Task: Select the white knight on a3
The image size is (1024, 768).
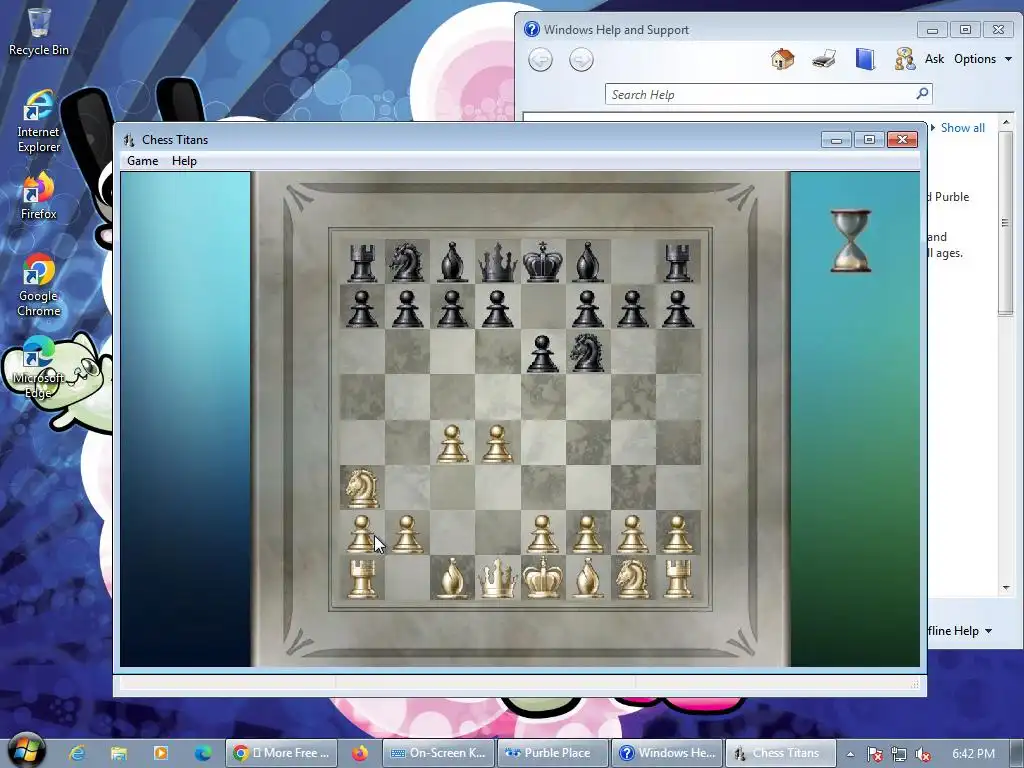Action: tap(362, 488)
